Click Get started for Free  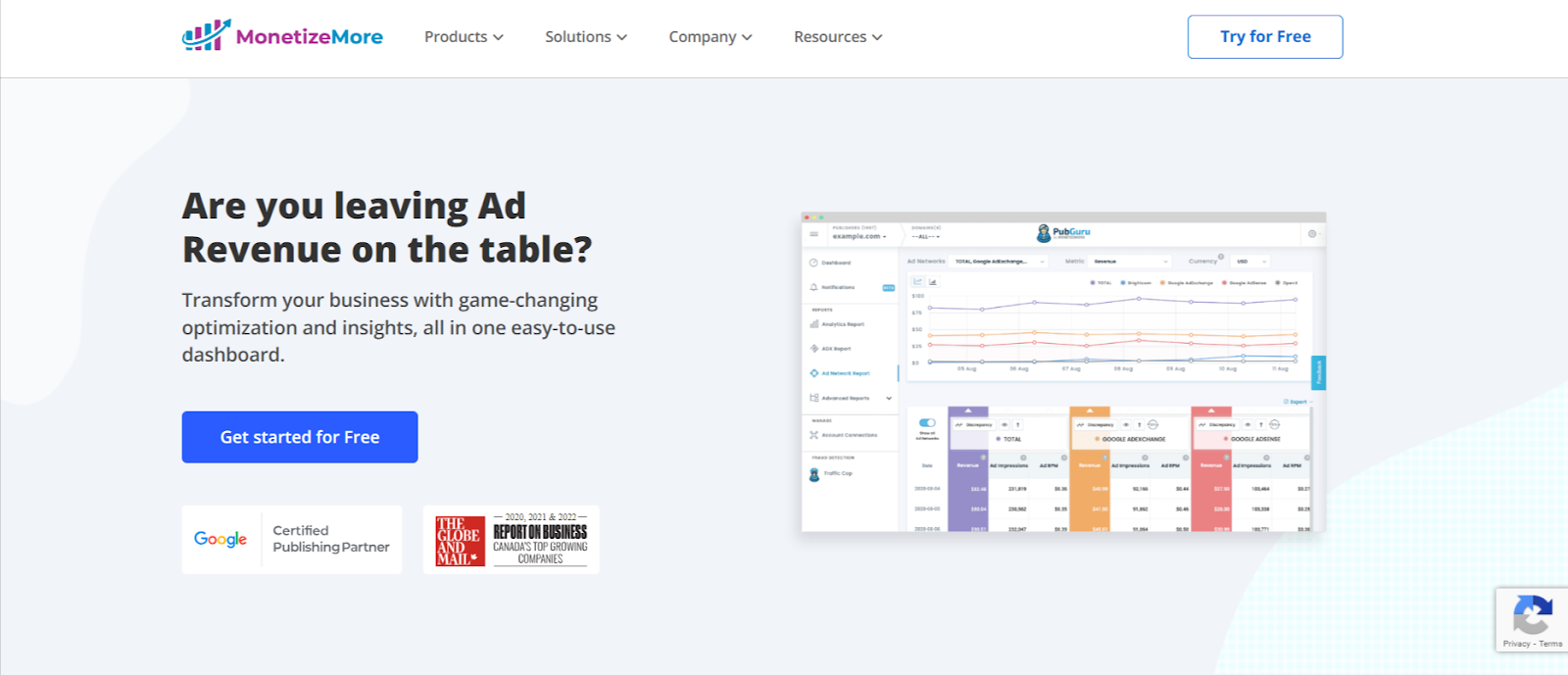coord(300,437)
